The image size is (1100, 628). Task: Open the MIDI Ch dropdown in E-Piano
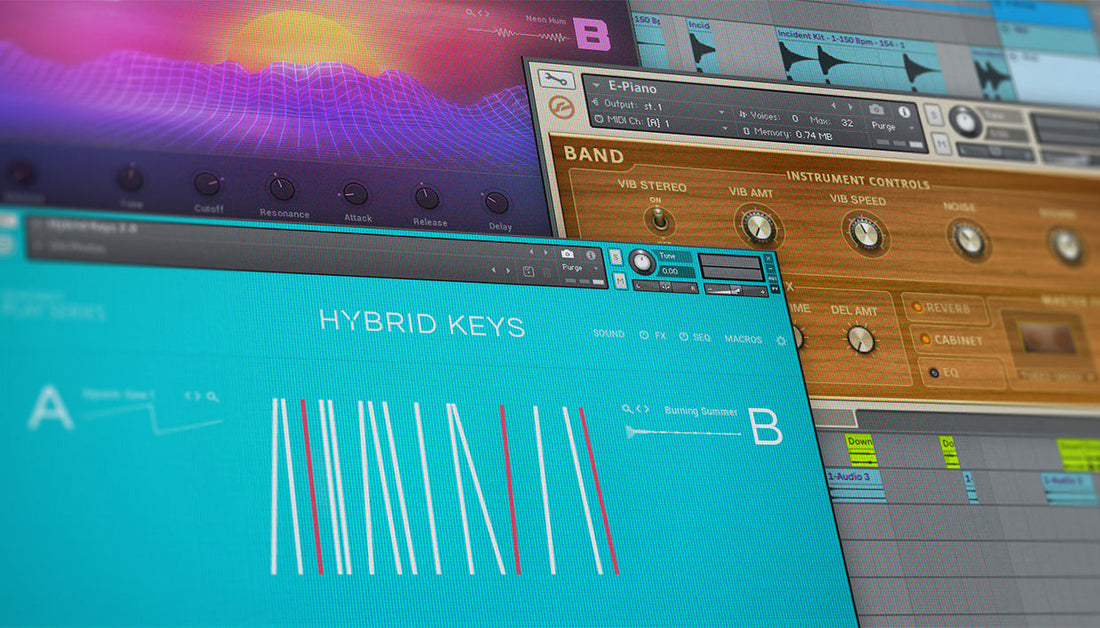(725, 128)
